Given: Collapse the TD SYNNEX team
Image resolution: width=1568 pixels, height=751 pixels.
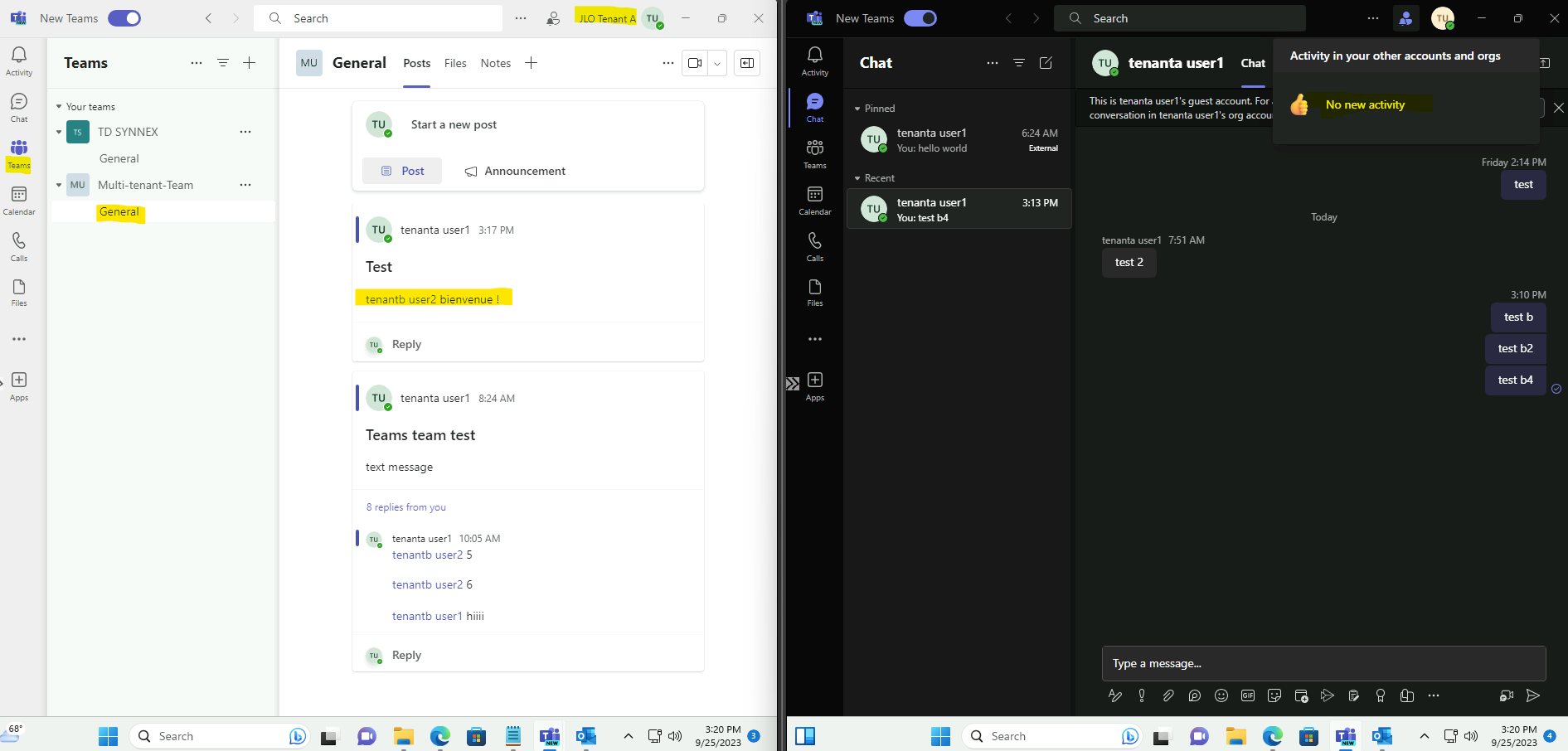Looking at the screenshot, I should coord(59,132).
